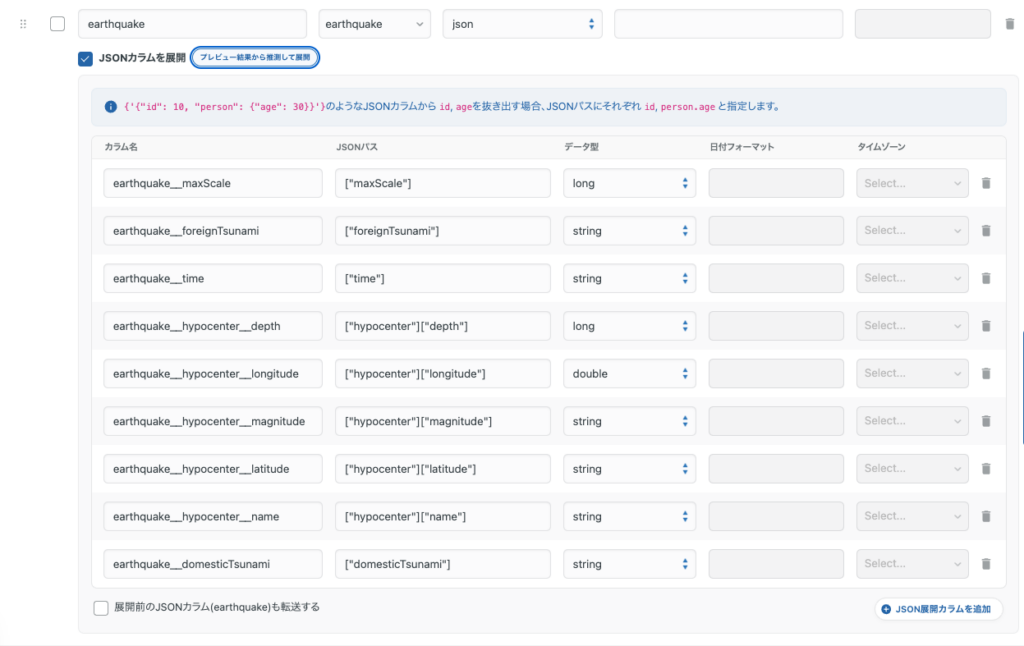Tick the selection checkbox left of earthquake

pyautogui.click(x=58, y=24)
